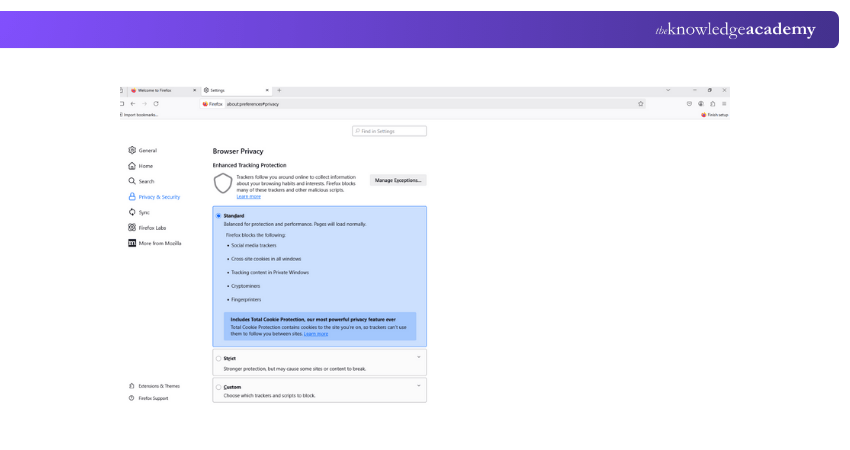
Task: Bookmark this page with the star icon
Action: (641, 104)
